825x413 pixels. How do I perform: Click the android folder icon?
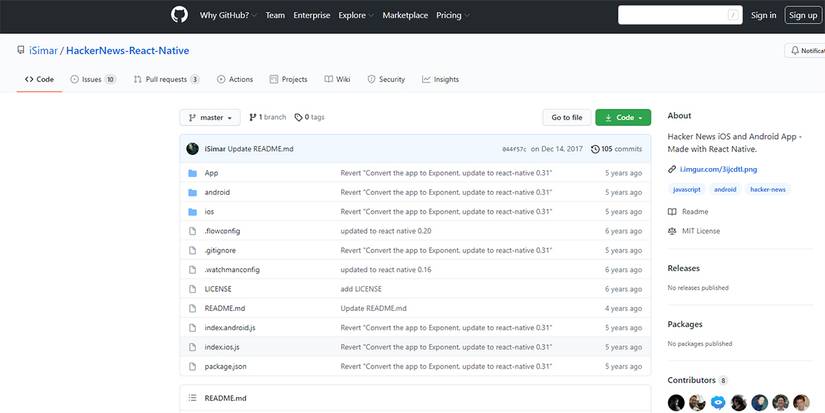pos(193,192)
